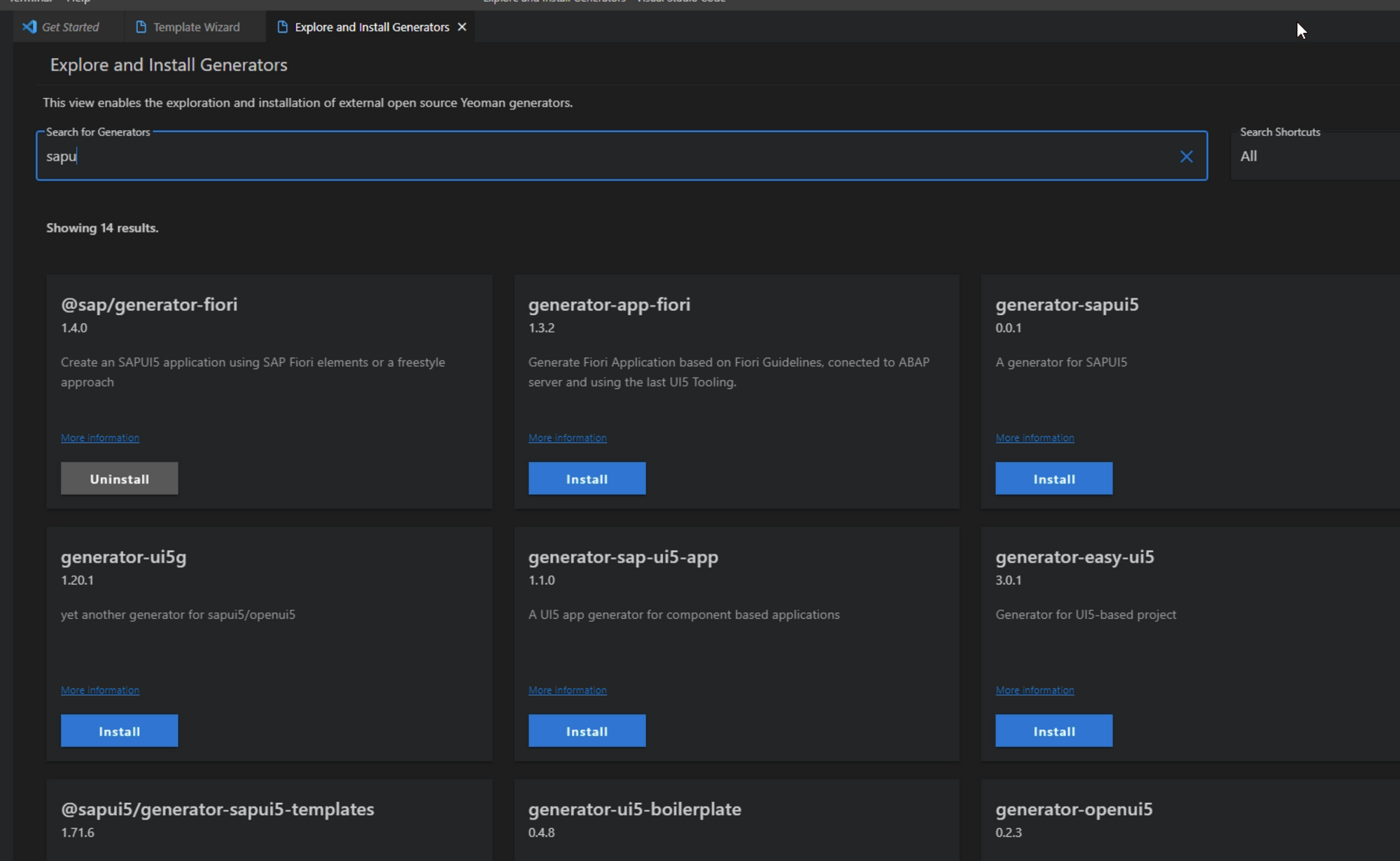Switch to the Template Wizard tab
Image resolution: width=1400 pixels, height=861 pixels.
(x=195, y=27)
